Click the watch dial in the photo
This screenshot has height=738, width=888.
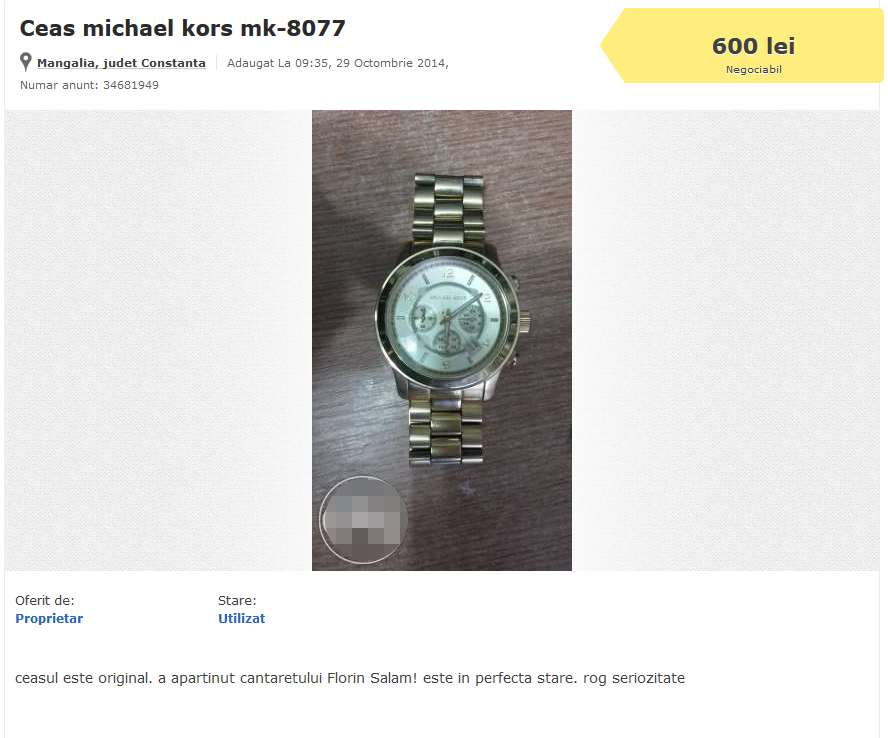click(x=447, y=318)
